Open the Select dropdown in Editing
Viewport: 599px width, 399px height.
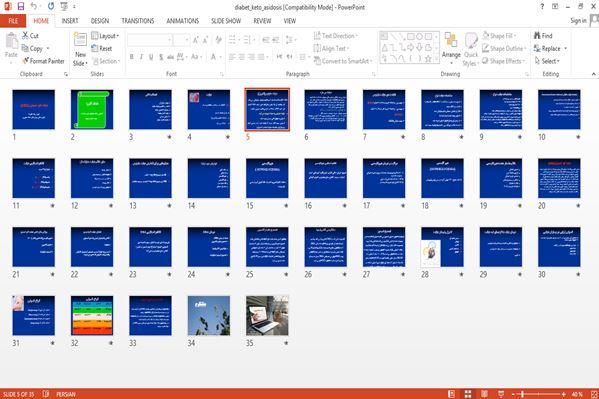coord(547,61)
